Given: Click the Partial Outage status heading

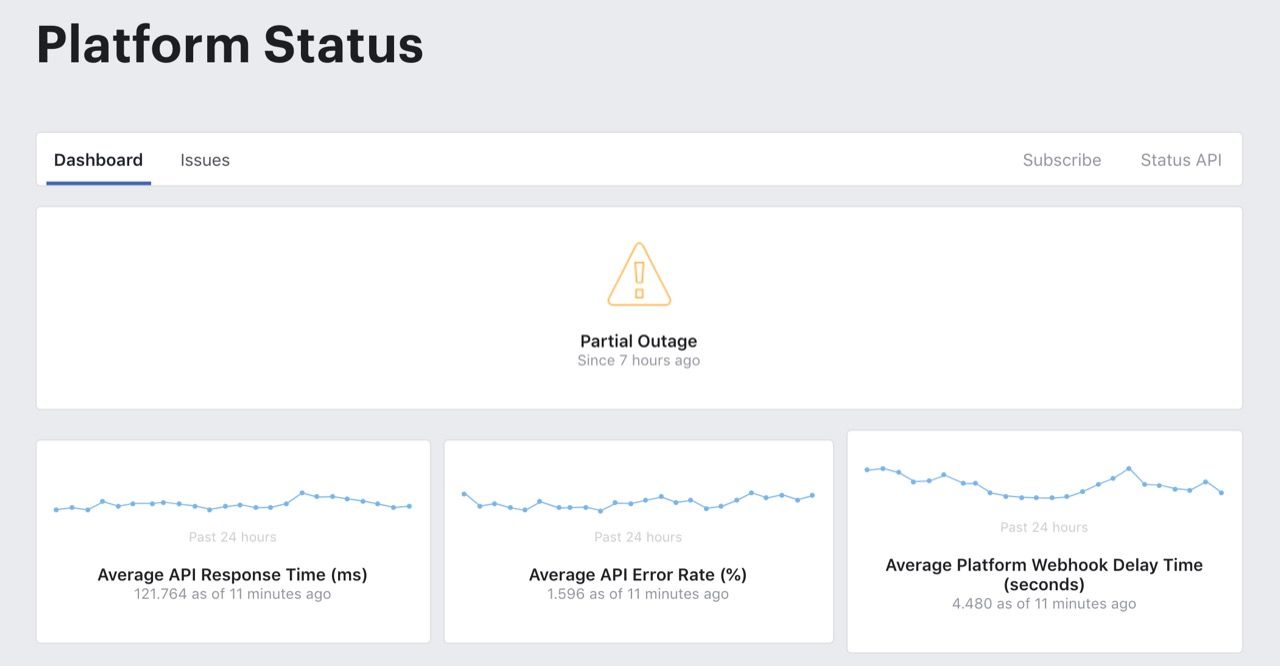Looking at the screenshot, I should [x=639, y=341].
